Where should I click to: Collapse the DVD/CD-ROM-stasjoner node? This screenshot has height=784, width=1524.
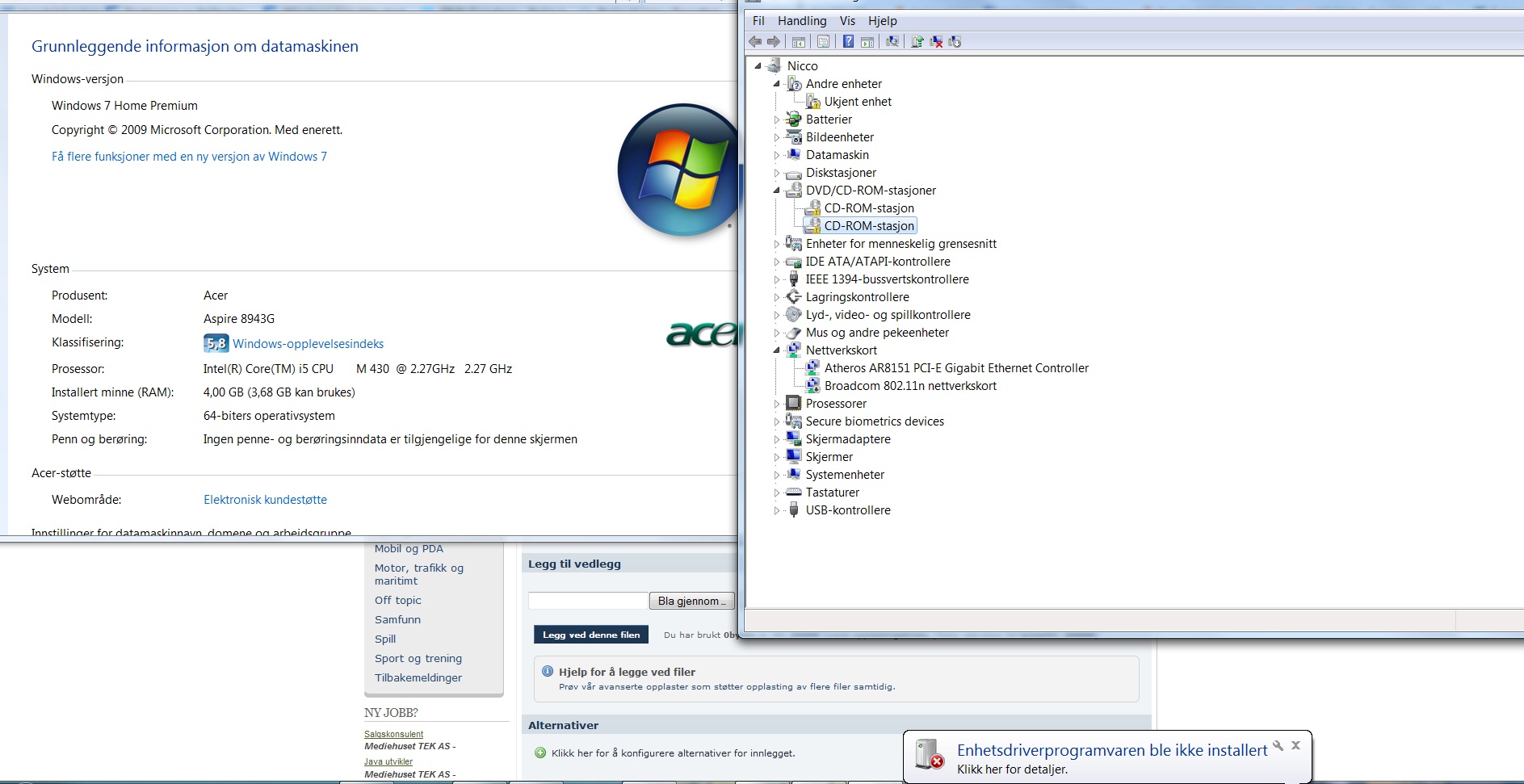tap(777, 191)
